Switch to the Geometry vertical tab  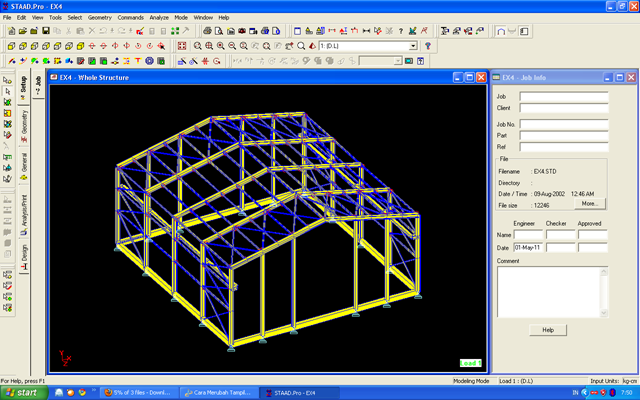pyautogui.click(x=24, y=126)
